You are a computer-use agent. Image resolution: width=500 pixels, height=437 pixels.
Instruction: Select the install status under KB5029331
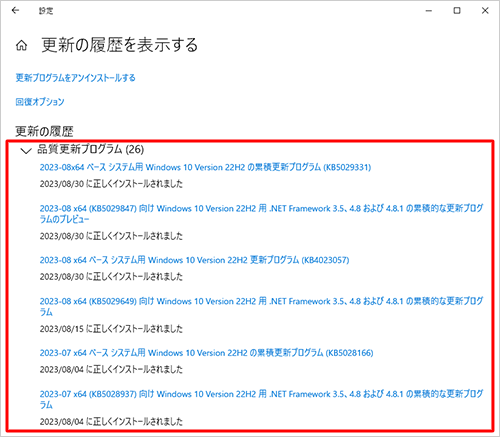111,184
